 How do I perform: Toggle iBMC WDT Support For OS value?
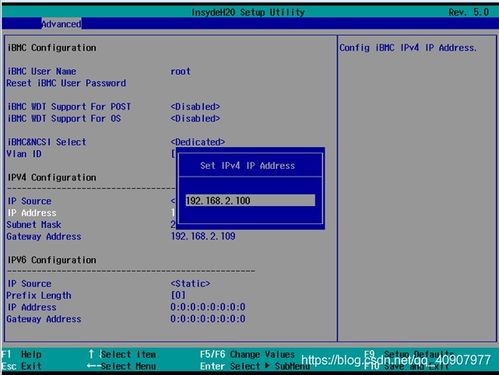[x=195, y=118]
